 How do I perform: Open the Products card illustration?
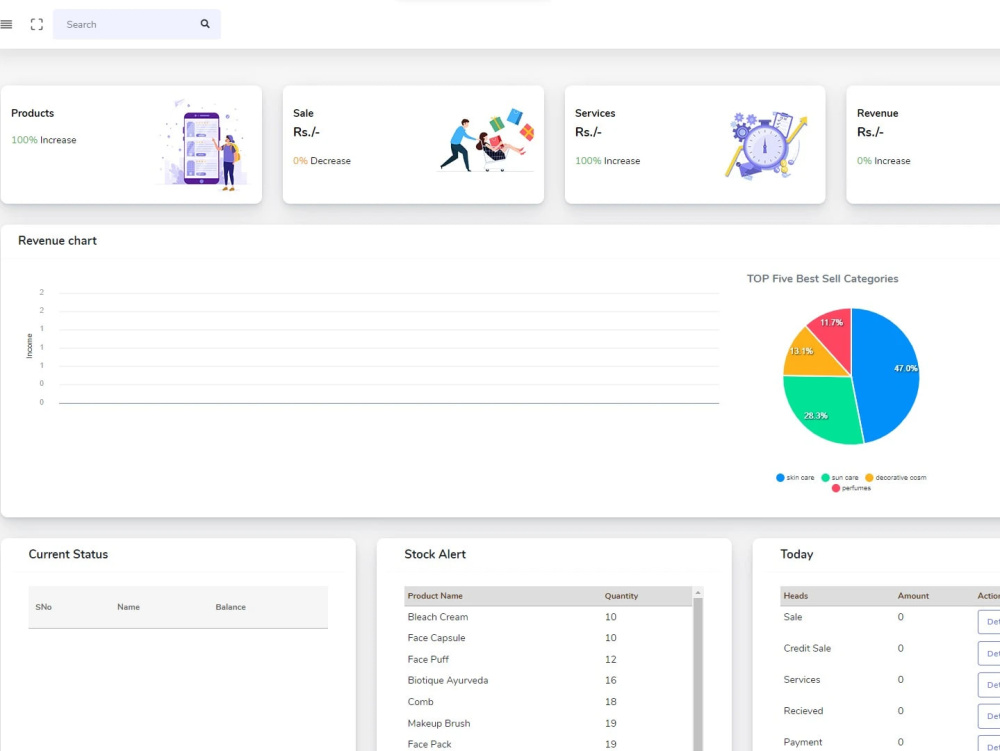tap(202, 145)
